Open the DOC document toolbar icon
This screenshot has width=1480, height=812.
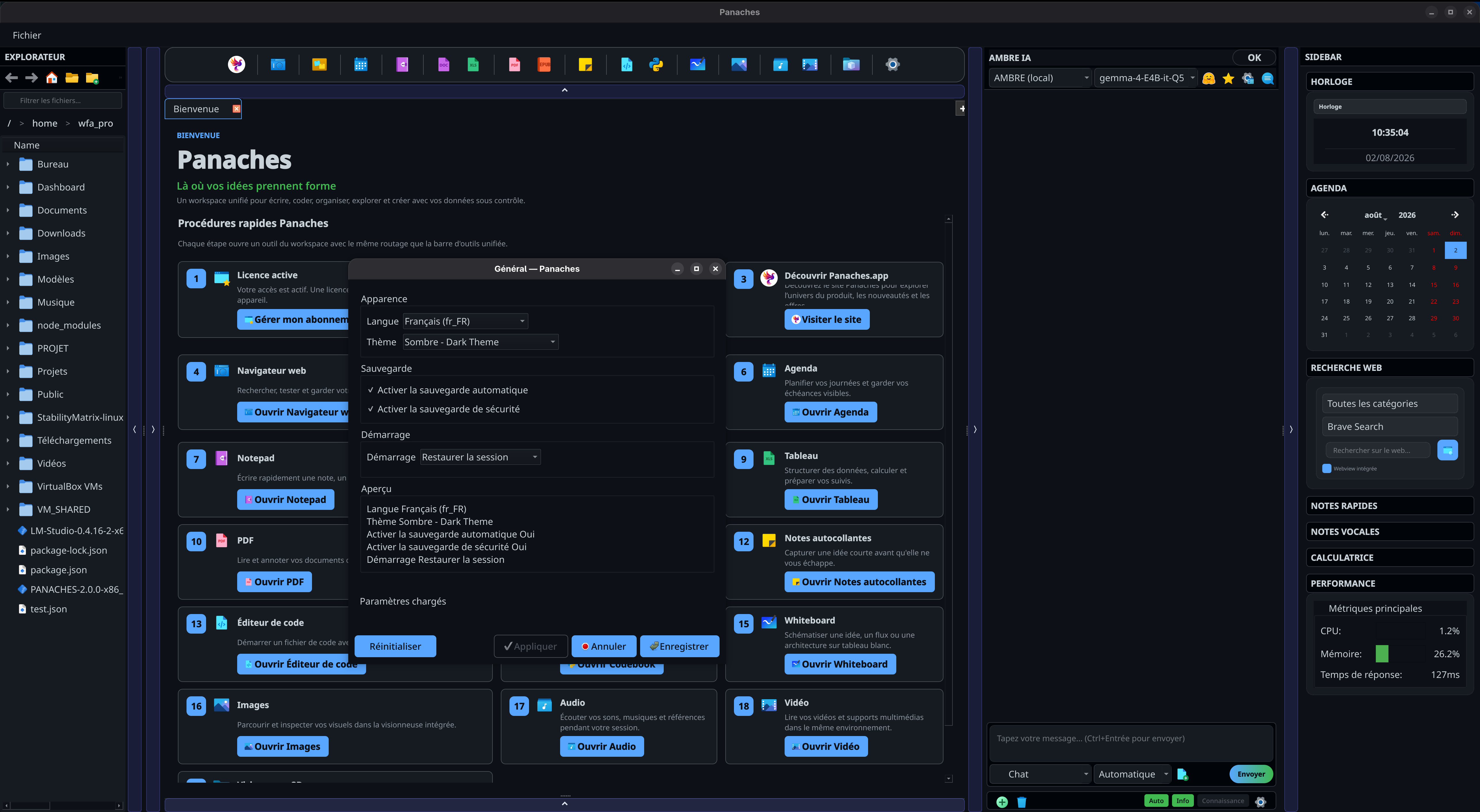444,64
